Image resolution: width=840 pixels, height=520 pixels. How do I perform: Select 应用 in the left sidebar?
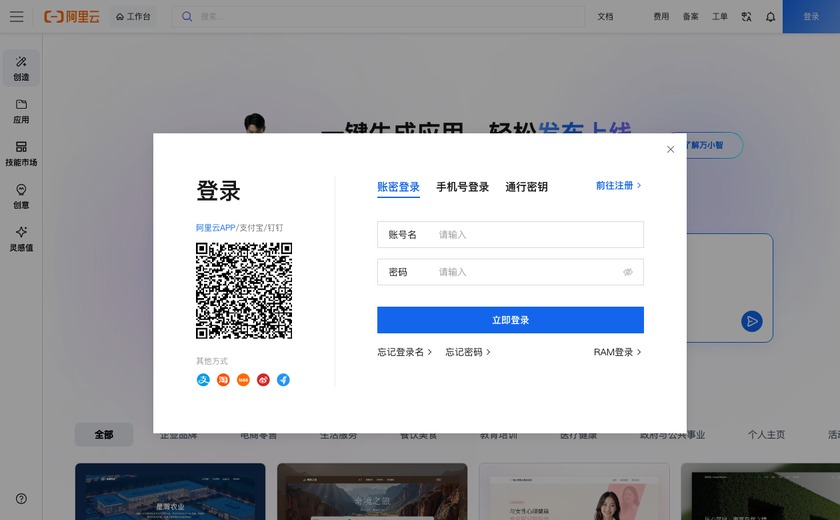(21, 111)
